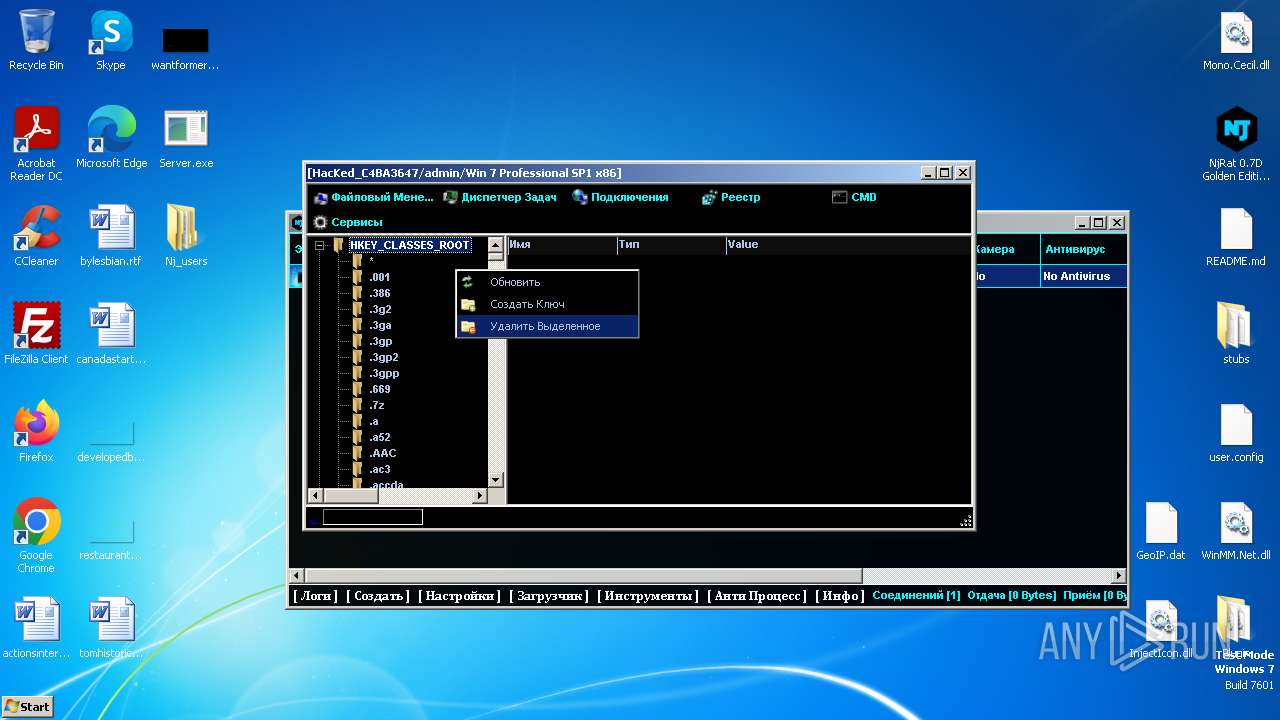Select the Mono.Cecil.dll file
This screenshot has height=720, width=1280.
pos(1236,41)
